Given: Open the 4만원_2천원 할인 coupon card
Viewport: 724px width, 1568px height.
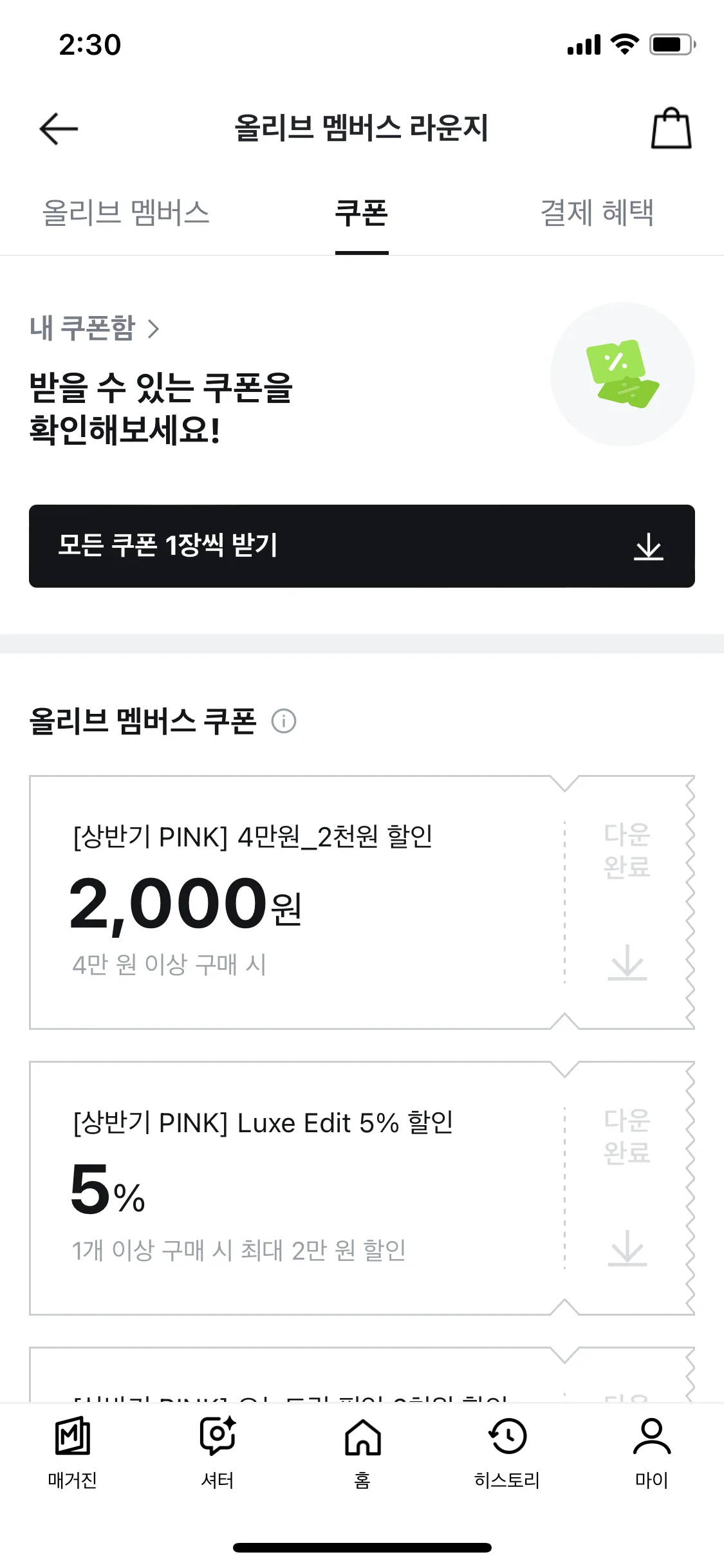Looking at the screenshot, I should [x=297, y=902].
